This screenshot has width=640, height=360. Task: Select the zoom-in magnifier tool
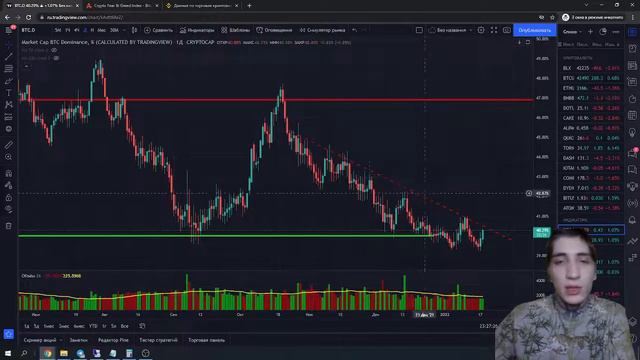click(9, 157)
